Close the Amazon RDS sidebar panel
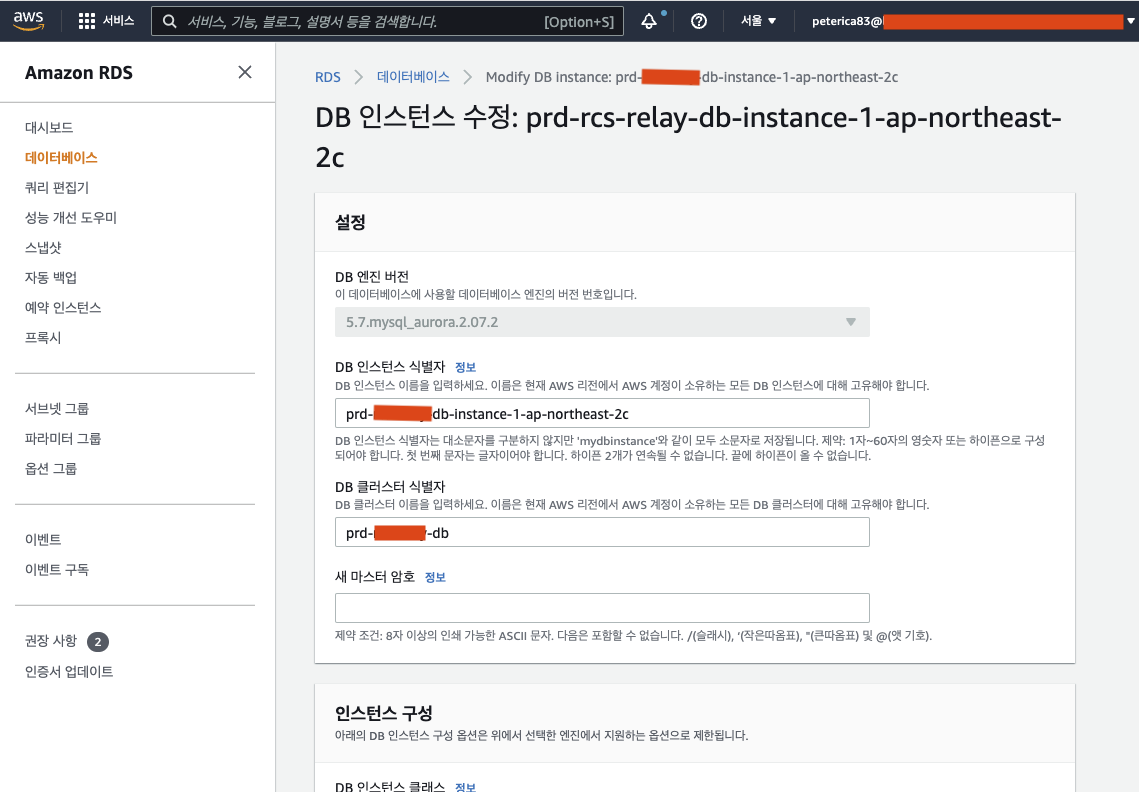 245,72
